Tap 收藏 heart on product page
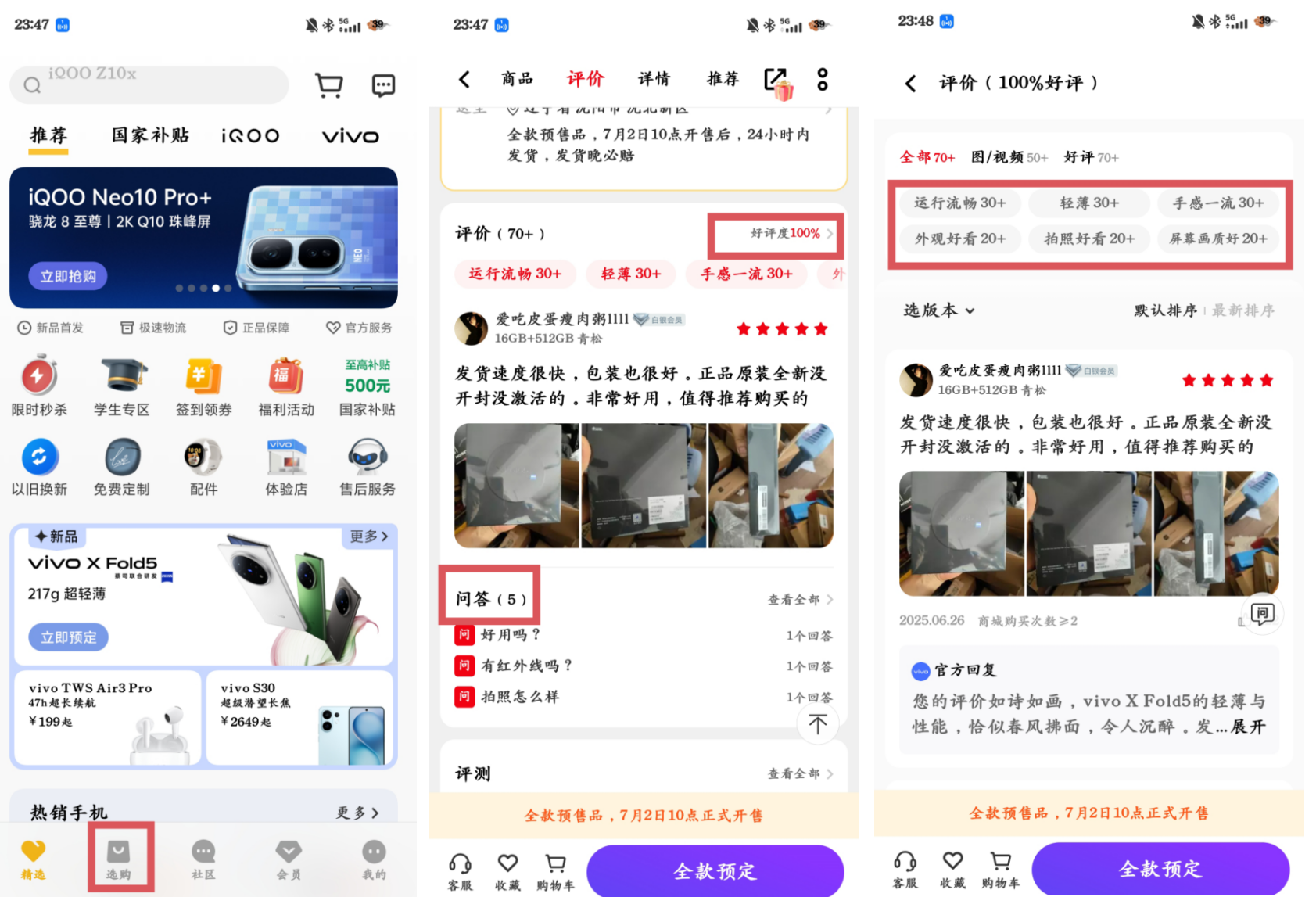Screen dimensions: 1316x897 coord(507,871)
